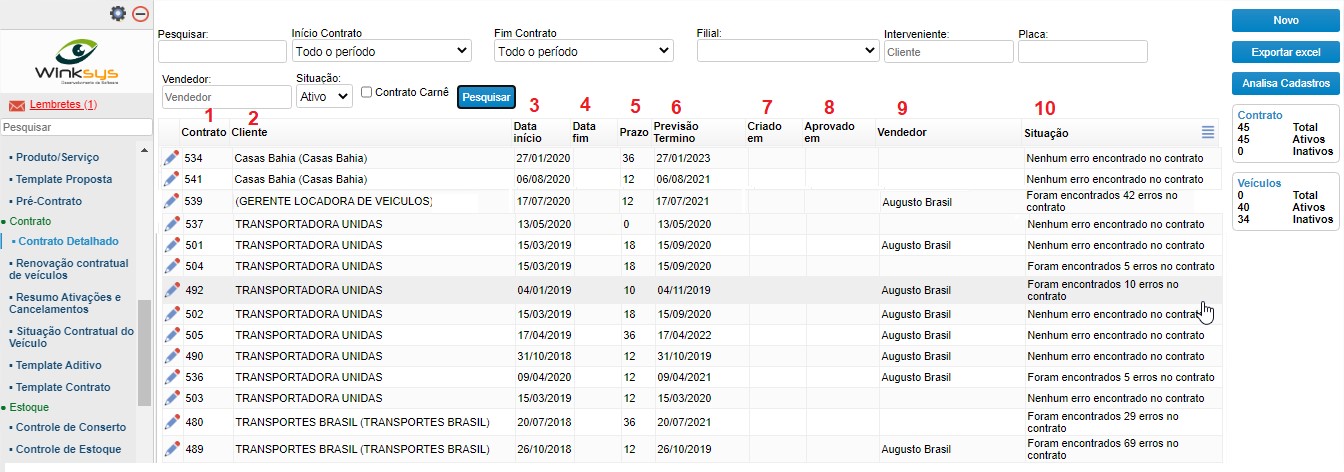Open the Lembretes (1) link
Image resolution: width=1344 pixels, height=472 pixels.
tap(63, 104)
